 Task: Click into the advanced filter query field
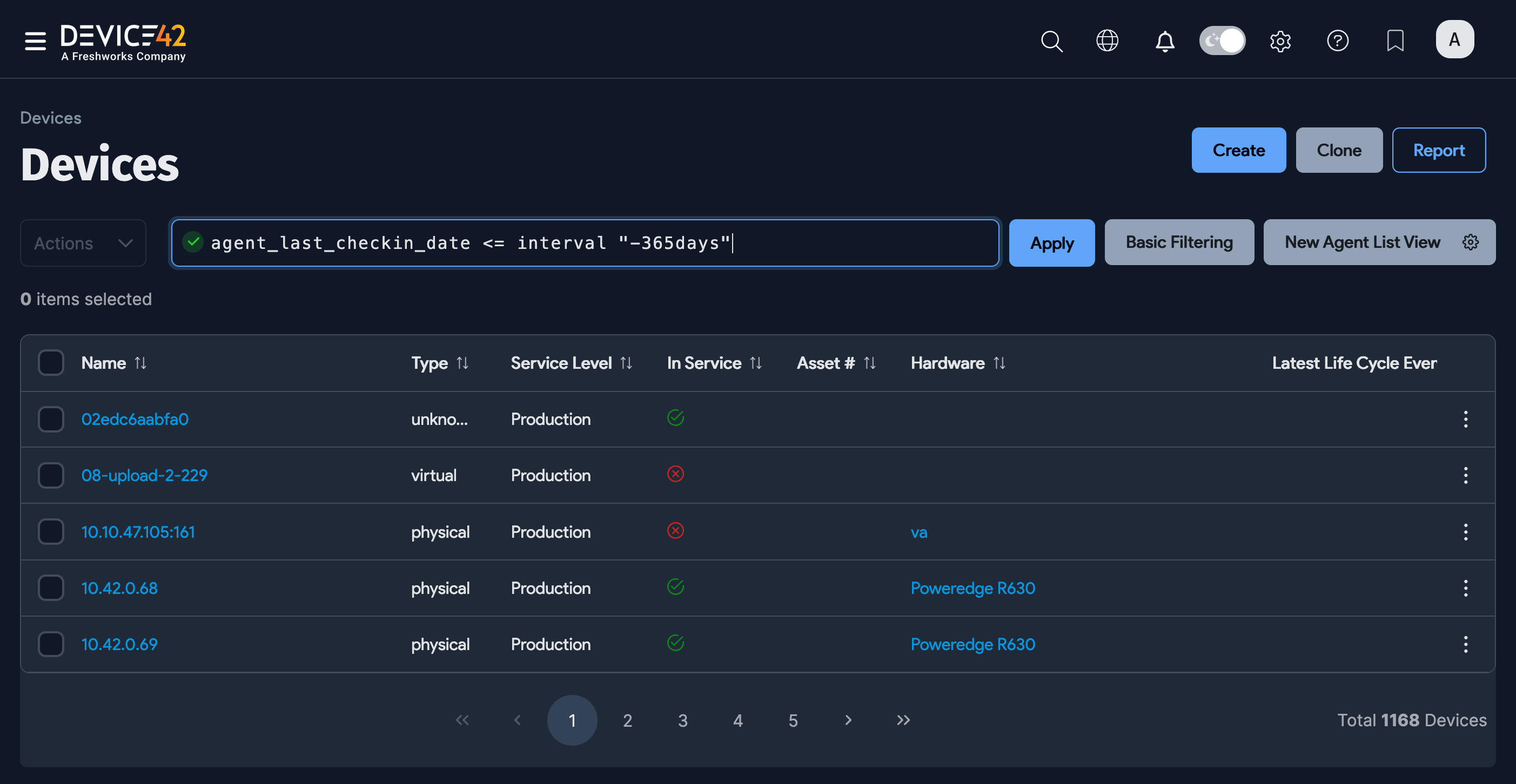(x=588, y=243)
